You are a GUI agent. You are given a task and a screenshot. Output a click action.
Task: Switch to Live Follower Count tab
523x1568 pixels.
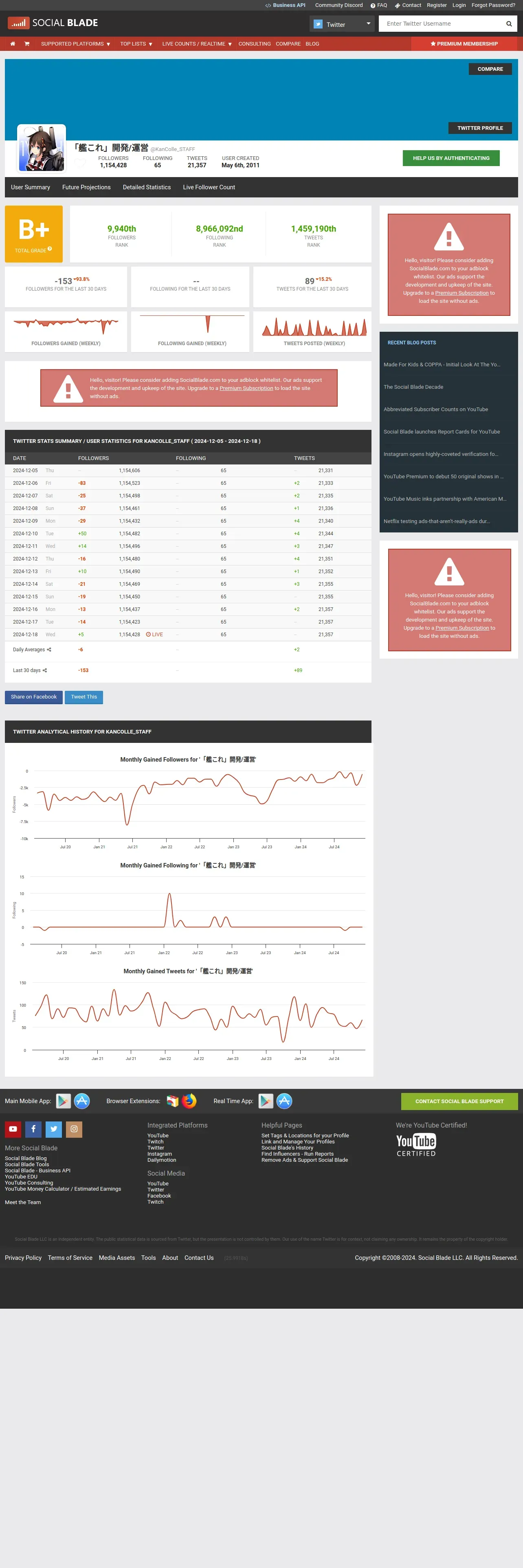[209, 188]
